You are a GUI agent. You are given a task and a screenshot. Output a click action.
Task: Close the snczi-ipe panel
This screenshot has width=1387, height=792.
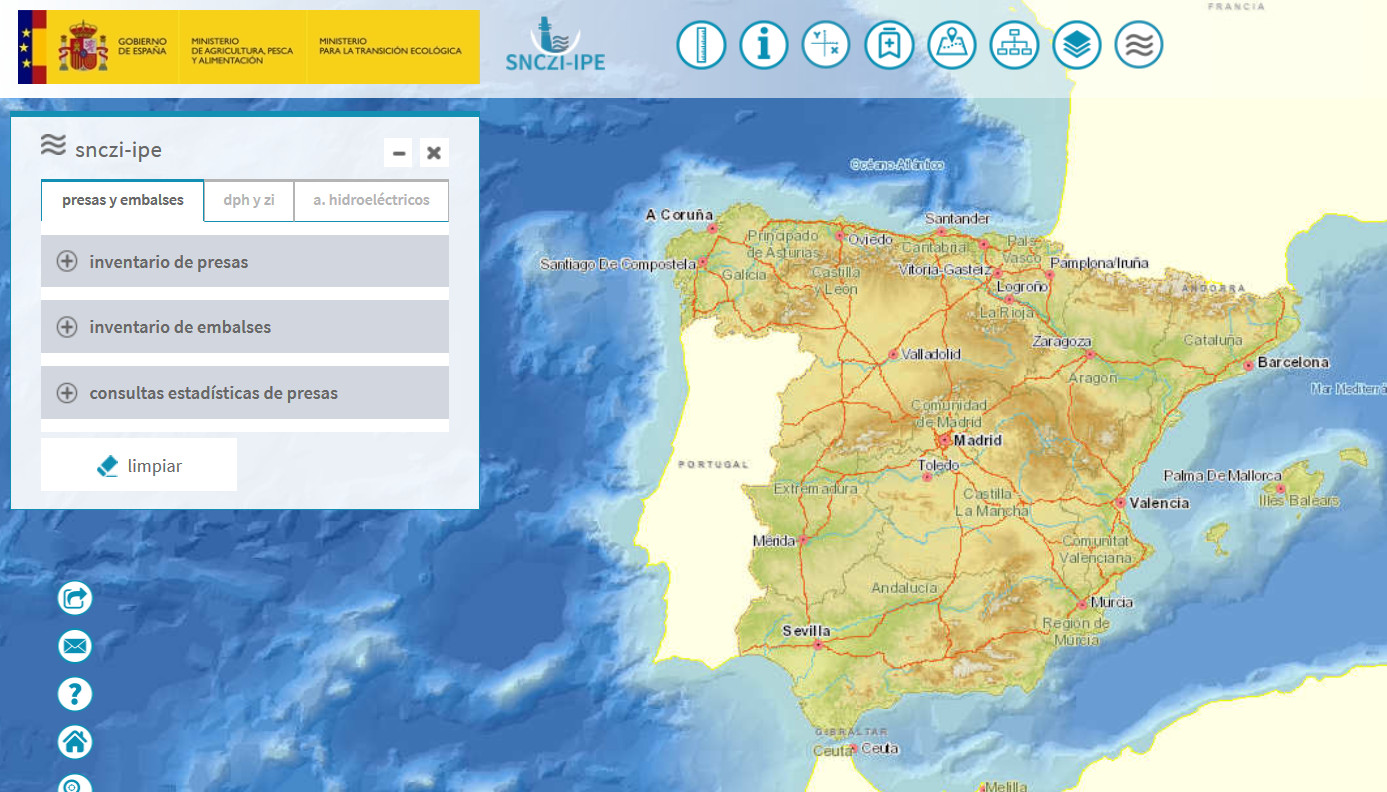pos(434,153)
